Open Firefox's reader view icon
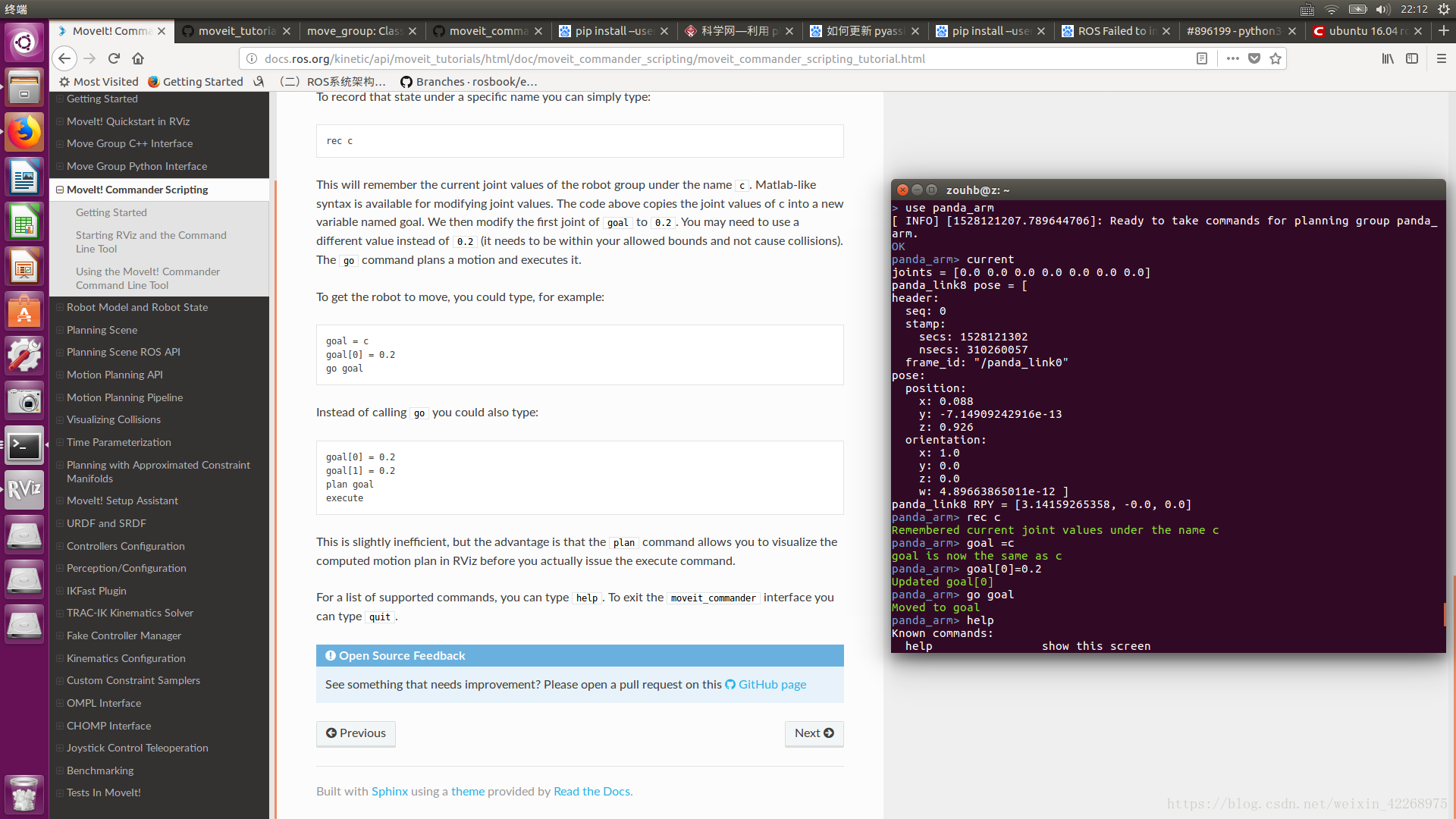Screen dimensions: 1456x819 (1202, 58)
